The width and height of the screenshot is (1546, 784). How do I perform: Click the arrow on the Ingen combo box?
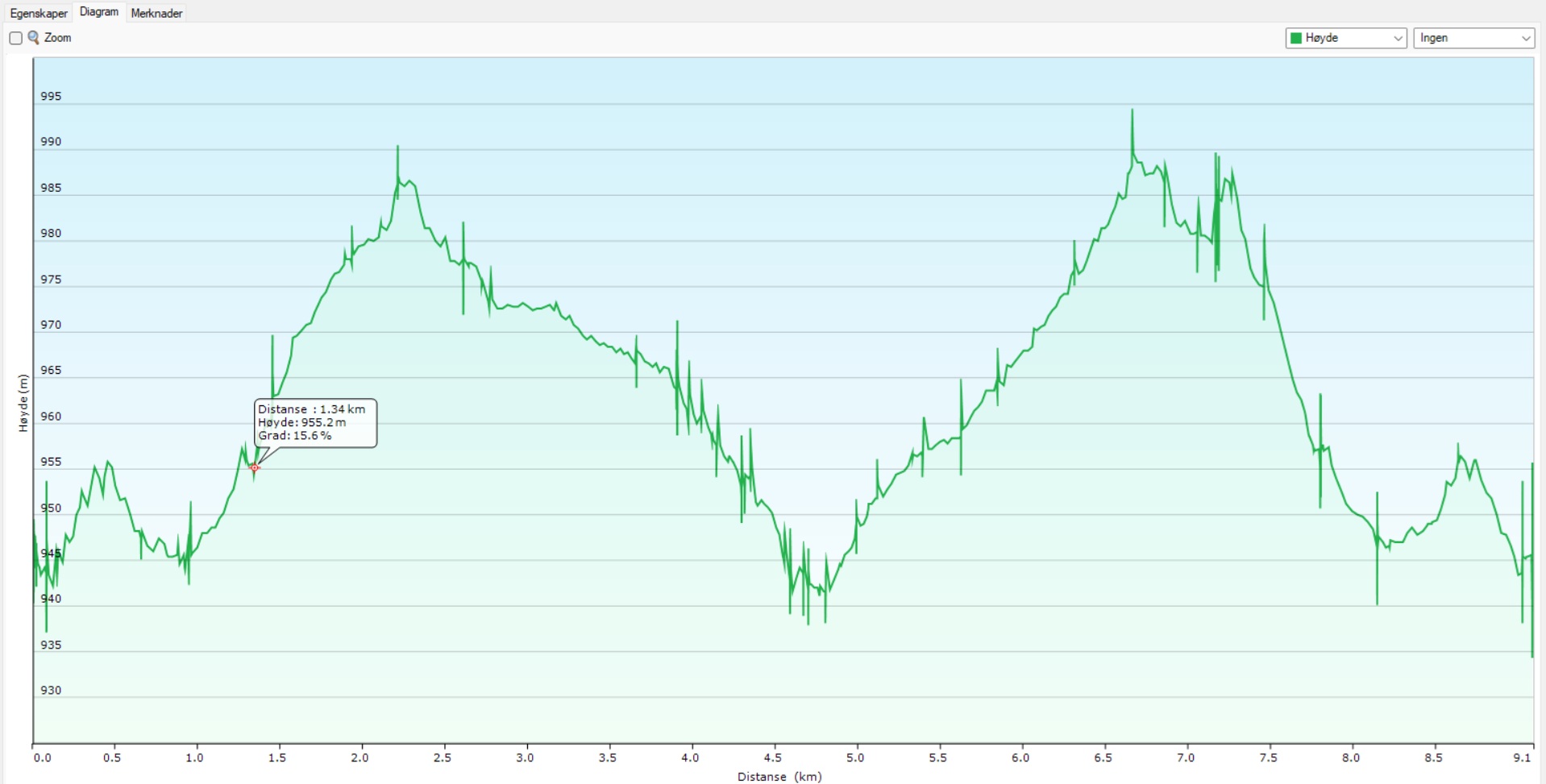click(x=1525, y=38)
